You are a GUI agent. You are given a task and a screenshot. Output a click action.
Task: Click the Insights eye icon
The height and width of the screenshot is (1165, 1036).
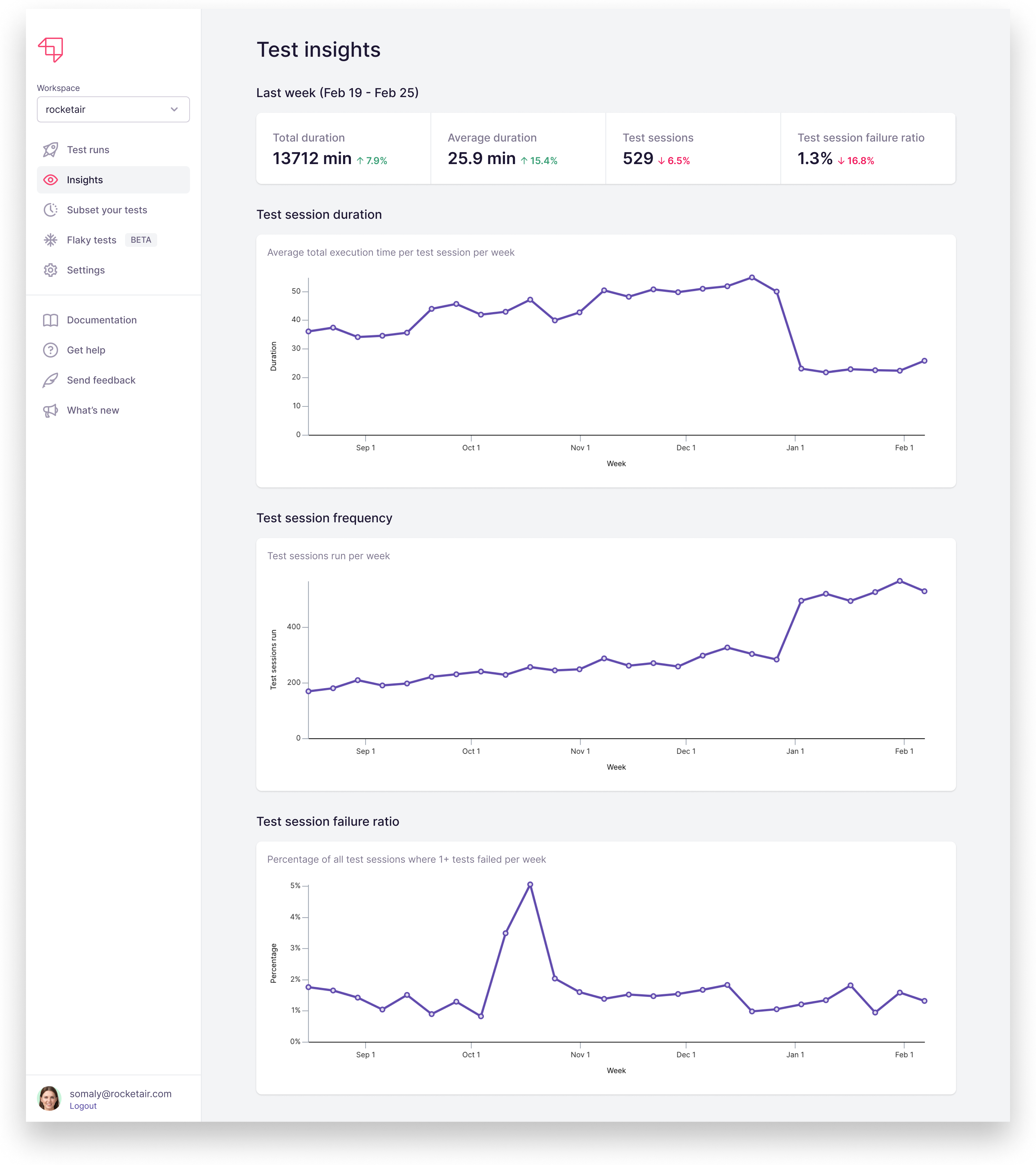click(x=51, y=179)
